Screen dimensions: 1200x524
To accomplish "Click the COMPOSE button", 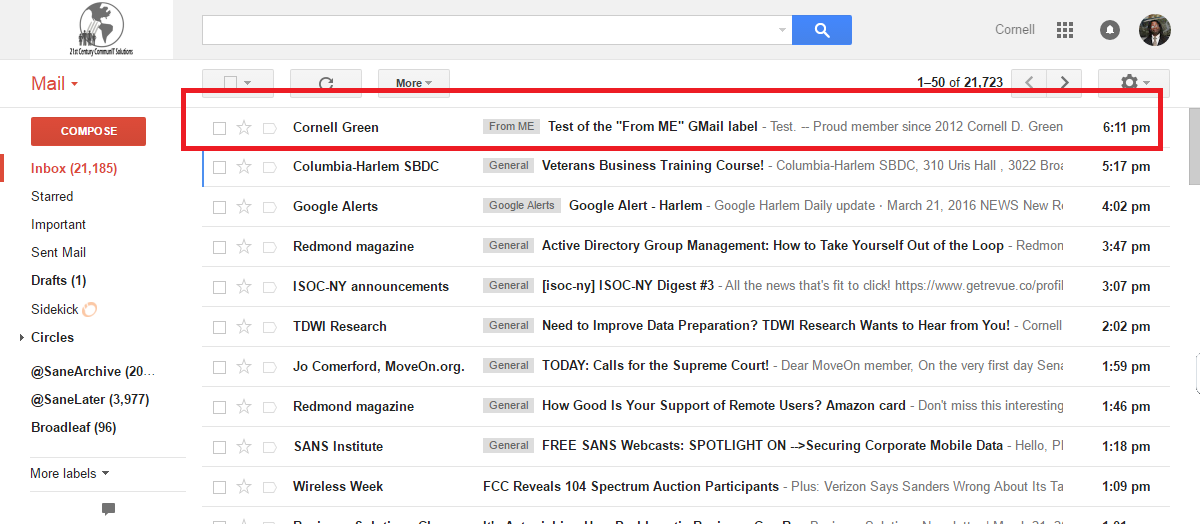I will pos(89,131).
